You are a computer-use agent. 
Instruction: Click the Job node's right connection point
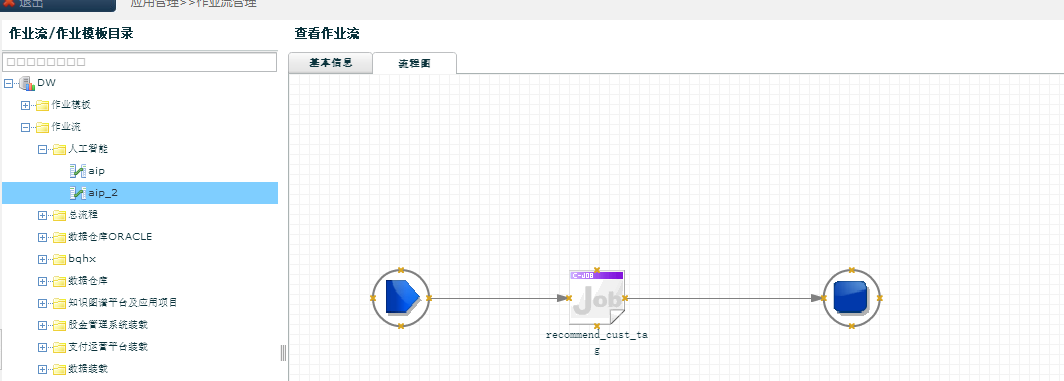click(624, 298)
